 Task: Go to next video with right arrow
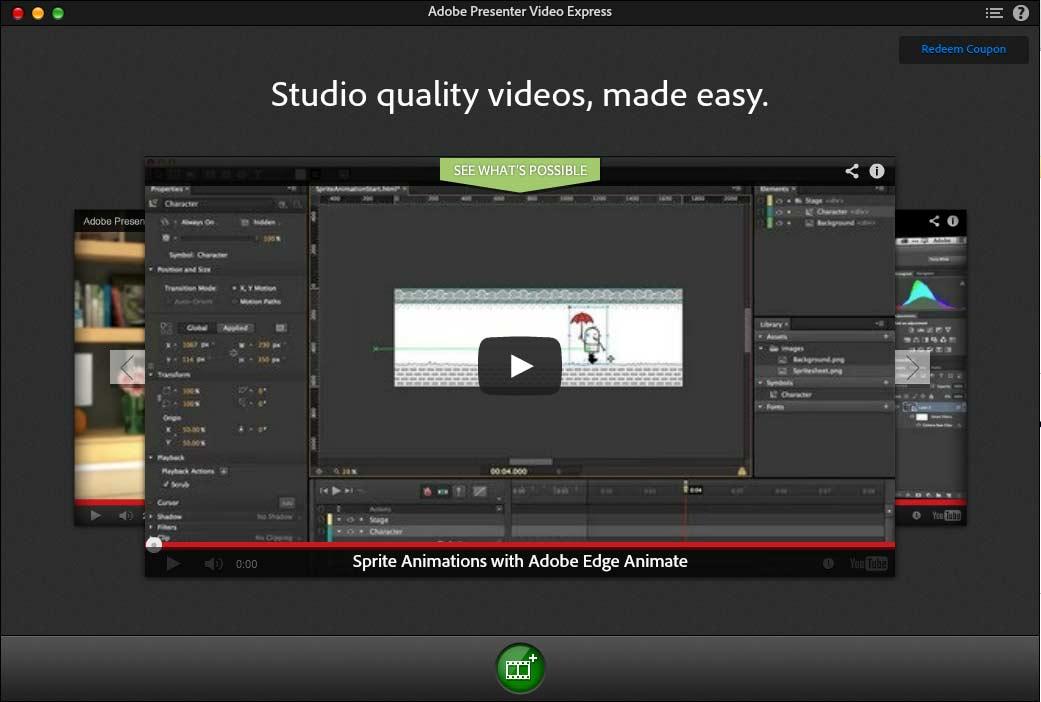pyautogui.click(x=912, y=367)
